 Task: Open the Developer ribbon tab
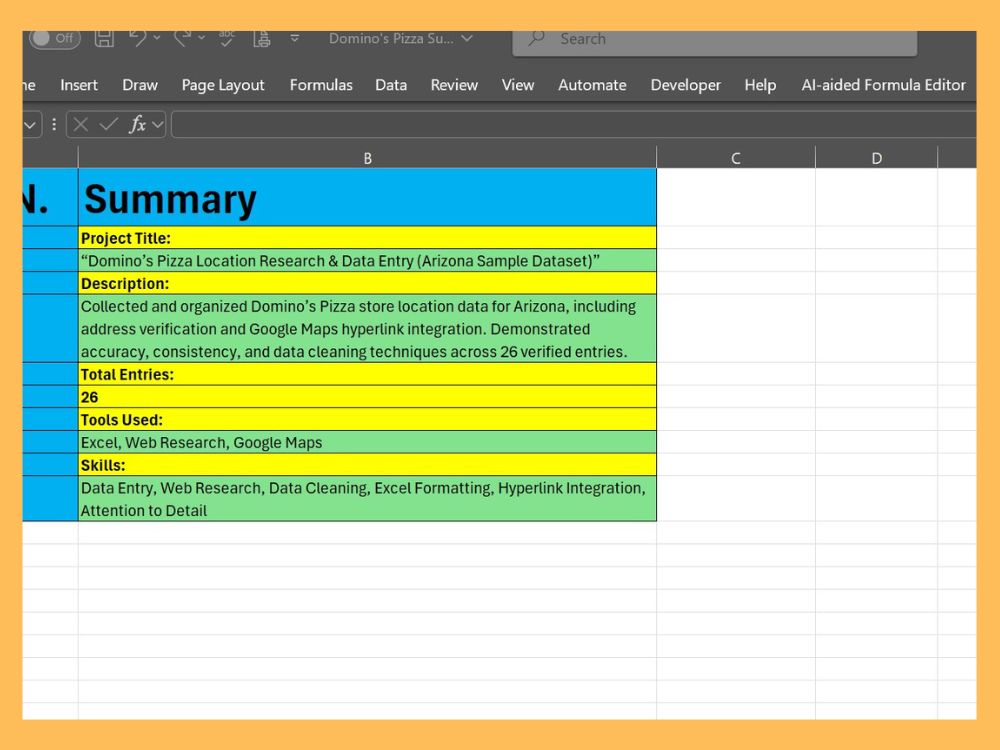686,85
